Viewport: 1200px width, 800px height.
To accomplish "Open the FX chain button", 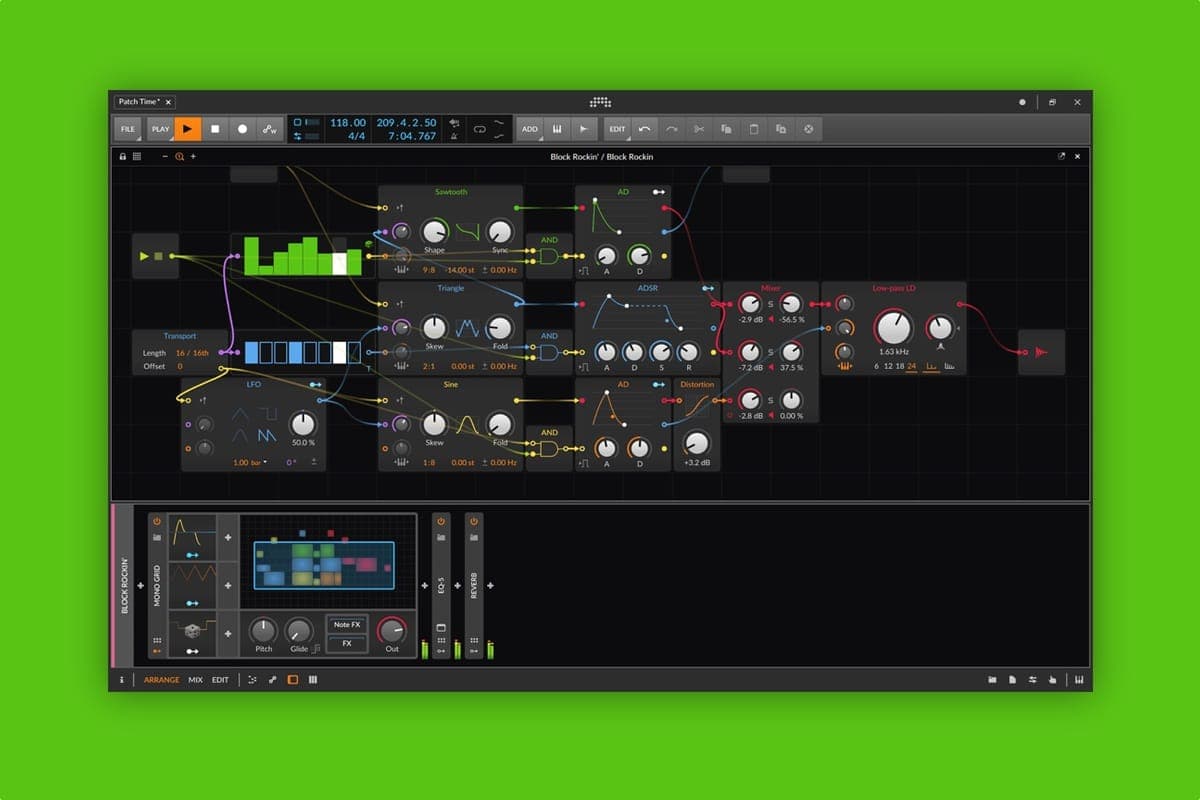I will pos(347,643).
